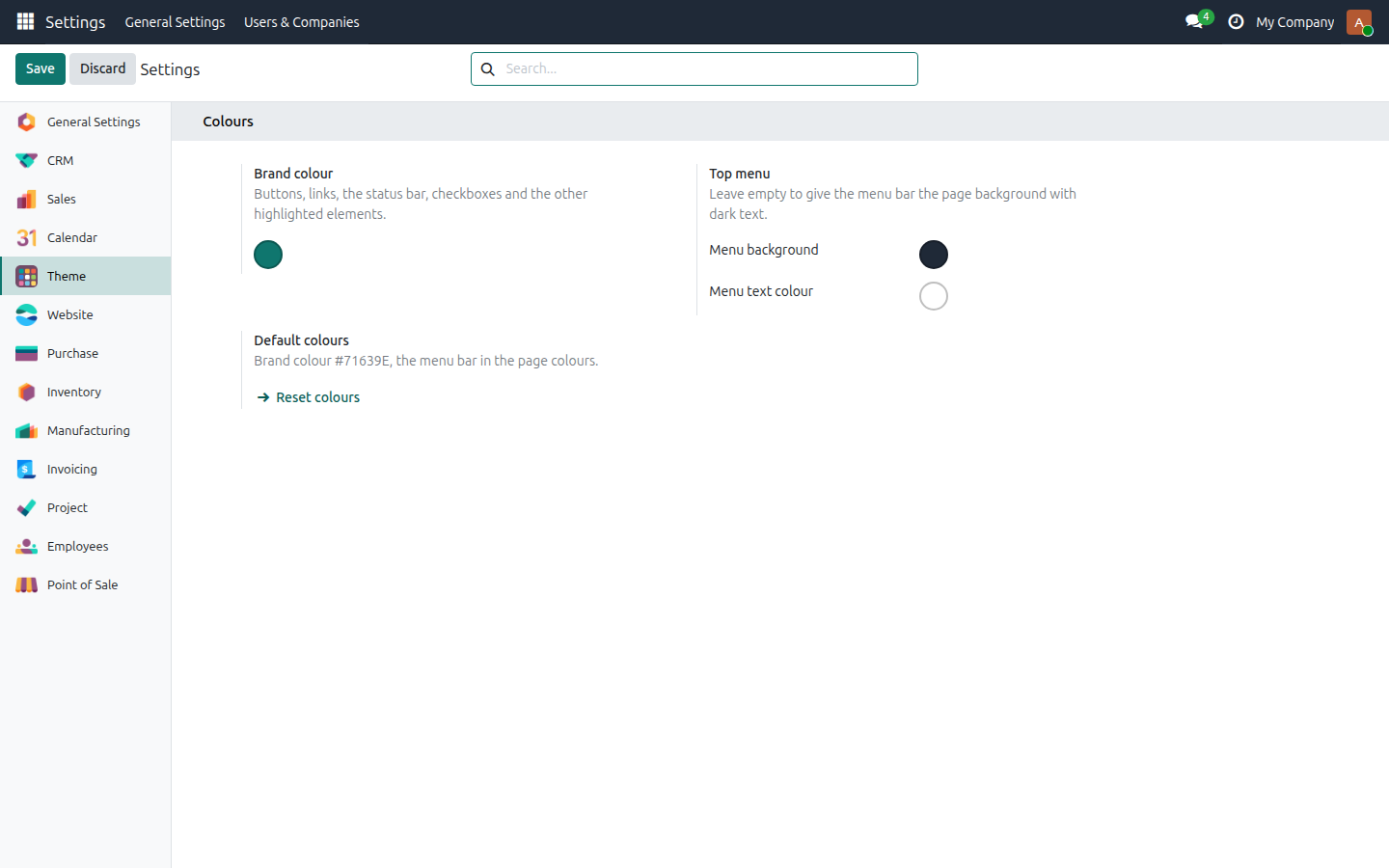Save the settings changes

(x=41, y=68)
